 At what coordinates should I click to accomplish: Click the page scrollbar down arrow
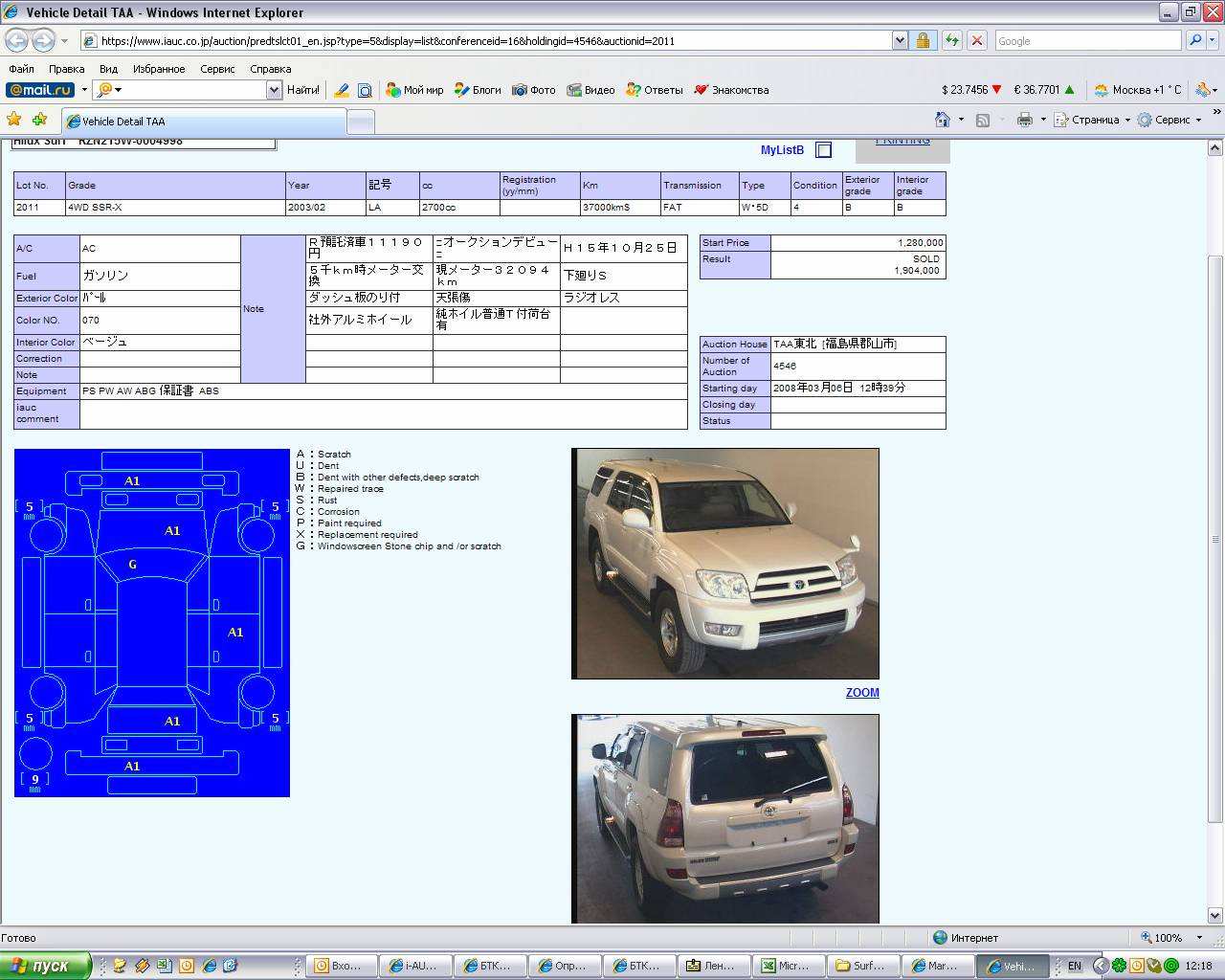click(1215, 915)
